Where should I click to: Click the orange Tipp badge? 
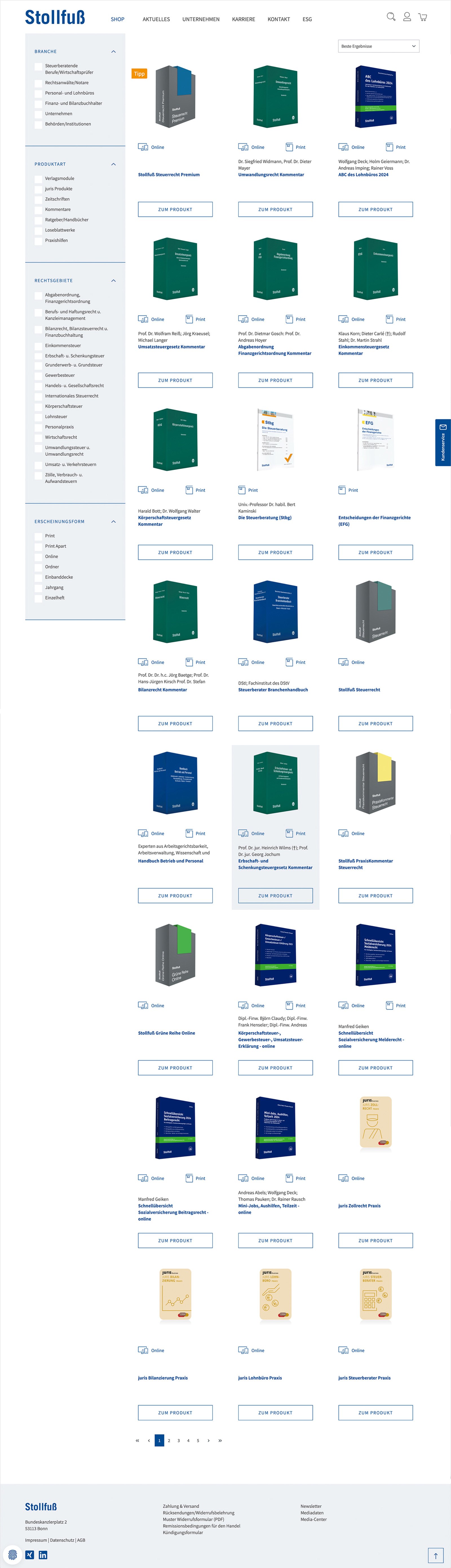click(139, 74)
